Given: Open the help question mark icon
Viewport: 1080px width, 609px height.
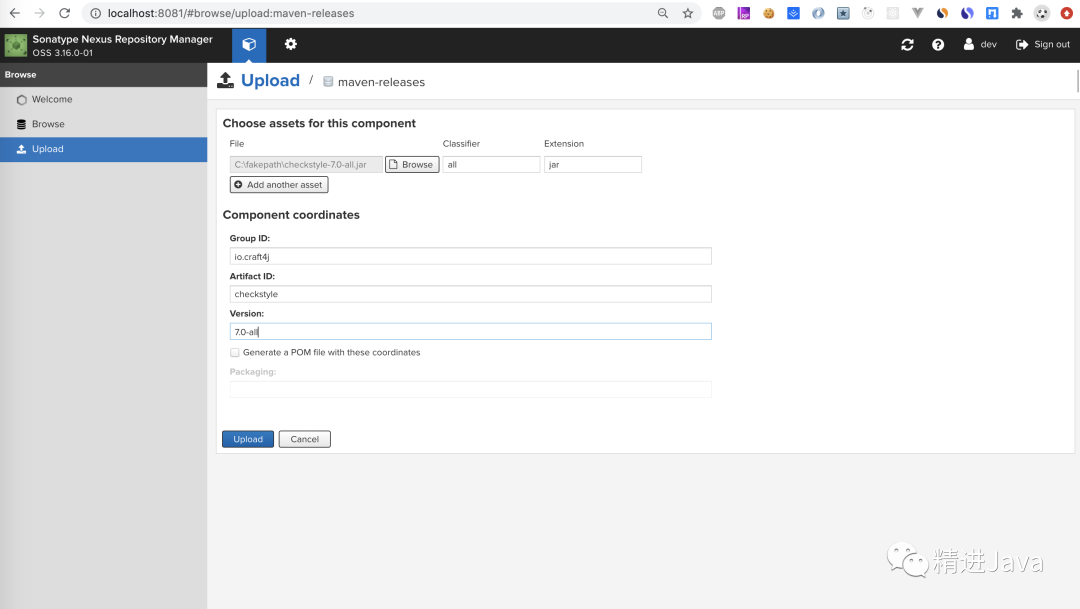Looking at the screenshot, I should [x=937, y=45].
